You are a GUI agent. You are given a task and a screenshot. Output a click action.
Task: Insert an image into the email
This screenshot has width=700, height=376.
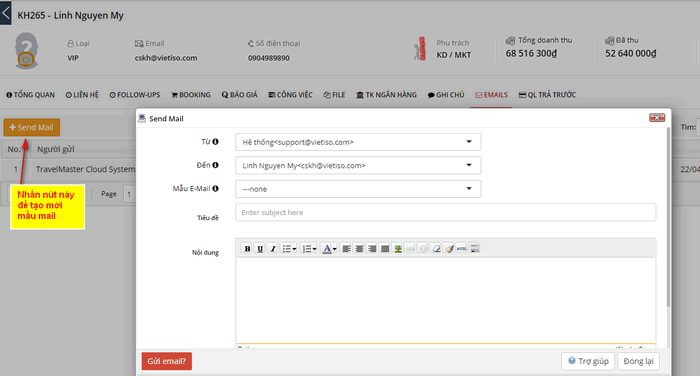[398, 249]
